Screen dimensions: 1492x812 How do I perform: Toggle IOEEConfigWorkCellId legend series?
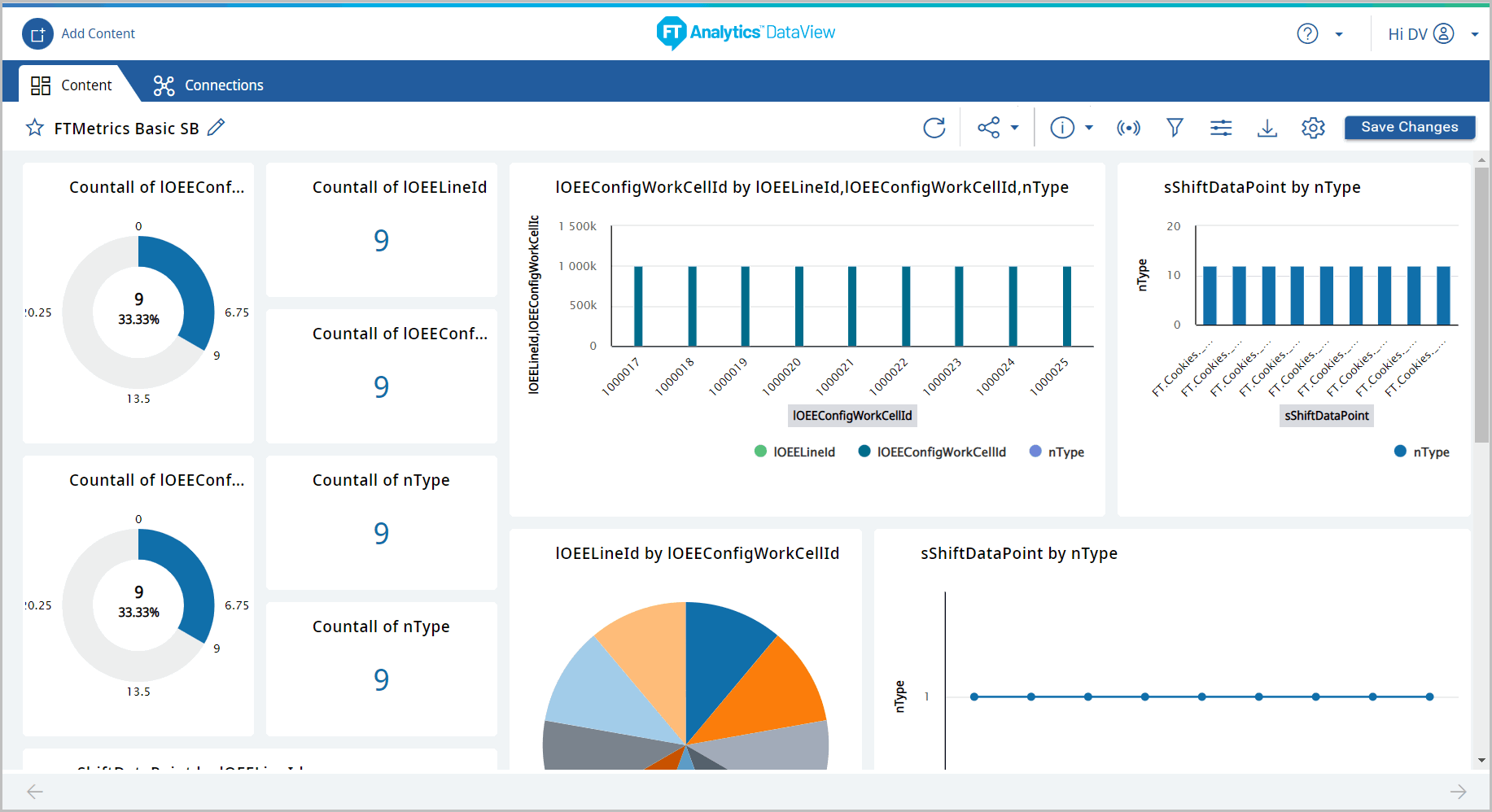click(x=932, y=452)
